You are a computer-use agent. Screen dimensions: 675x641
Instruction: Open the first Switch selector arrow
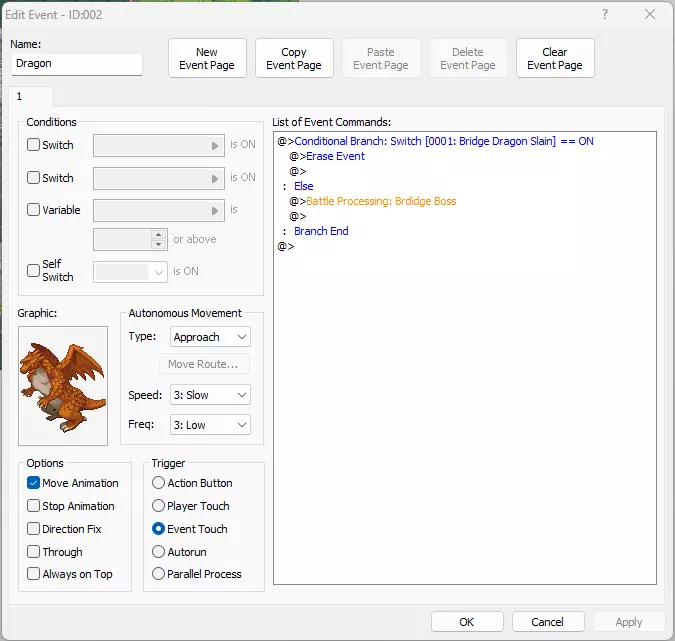point(215,146)
